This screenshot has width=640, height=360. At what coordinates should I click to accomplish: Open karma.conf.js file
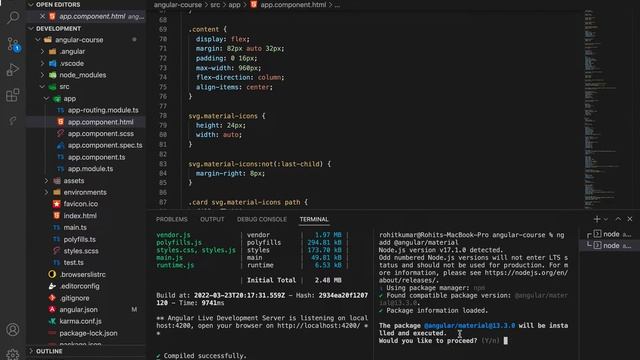click(x=80, y=321)
